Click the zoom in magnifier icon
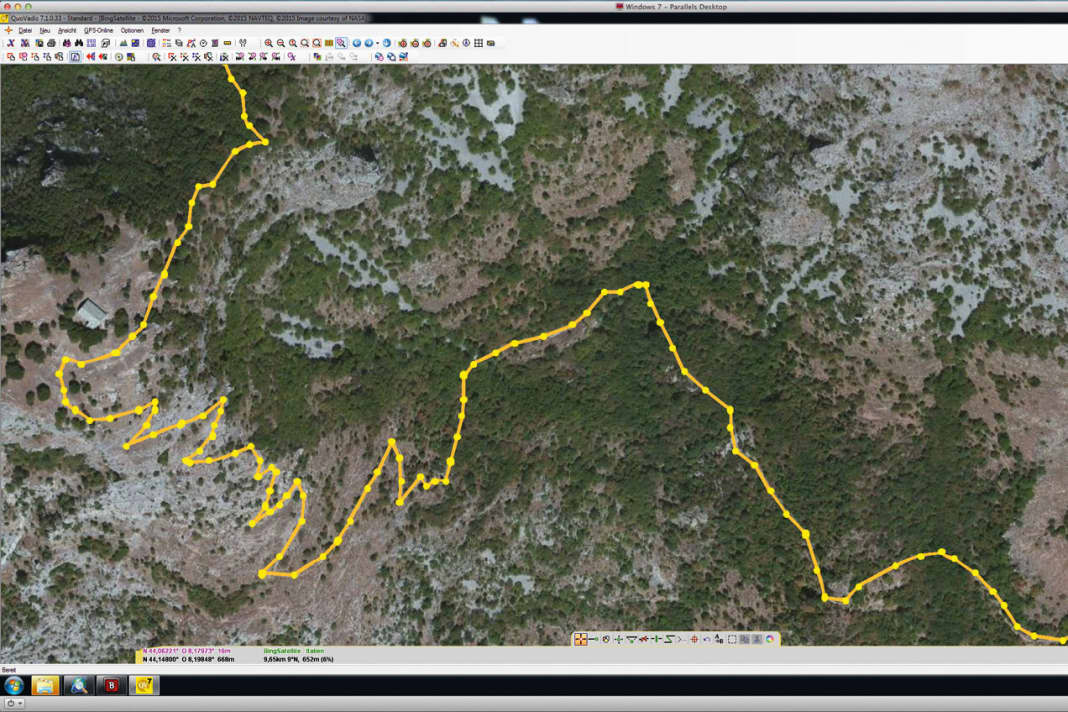 click(x=269, y=43)
